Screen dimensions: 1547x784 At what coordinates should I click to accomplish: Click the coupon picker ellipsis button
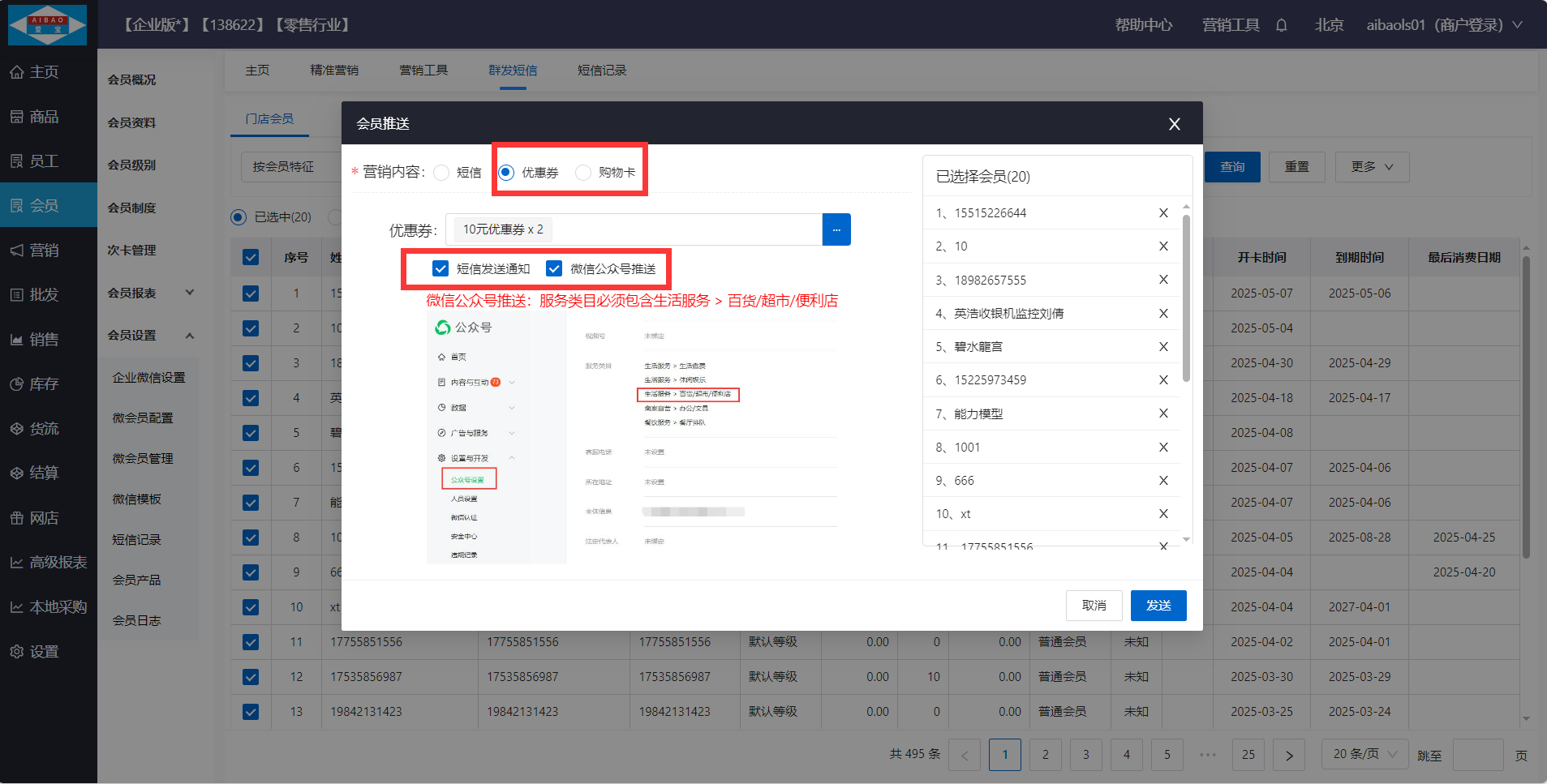[836, 229]
